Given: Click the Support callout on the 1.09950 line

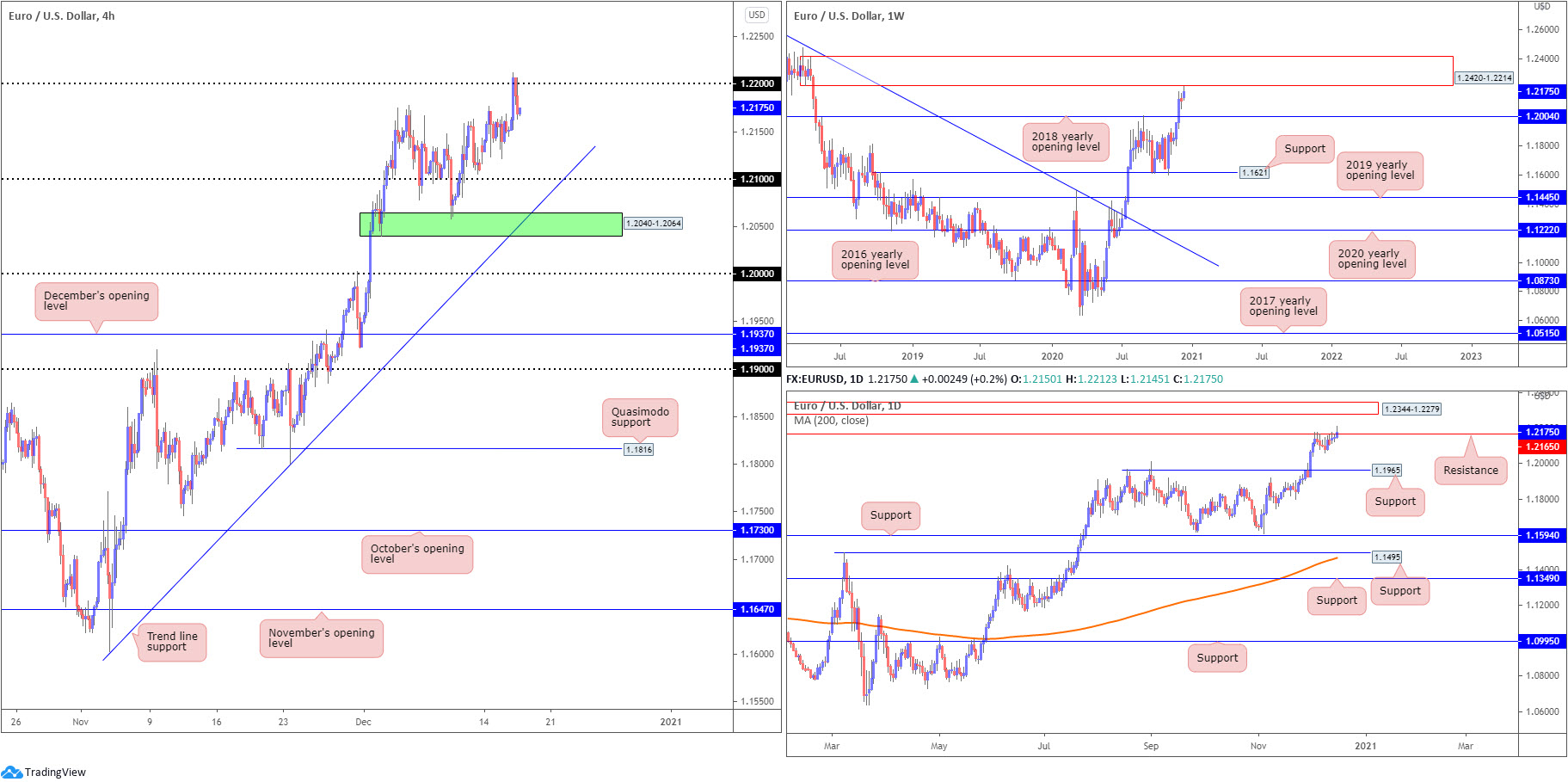Looking at the screenshot, I should [x=1217, y=658].
